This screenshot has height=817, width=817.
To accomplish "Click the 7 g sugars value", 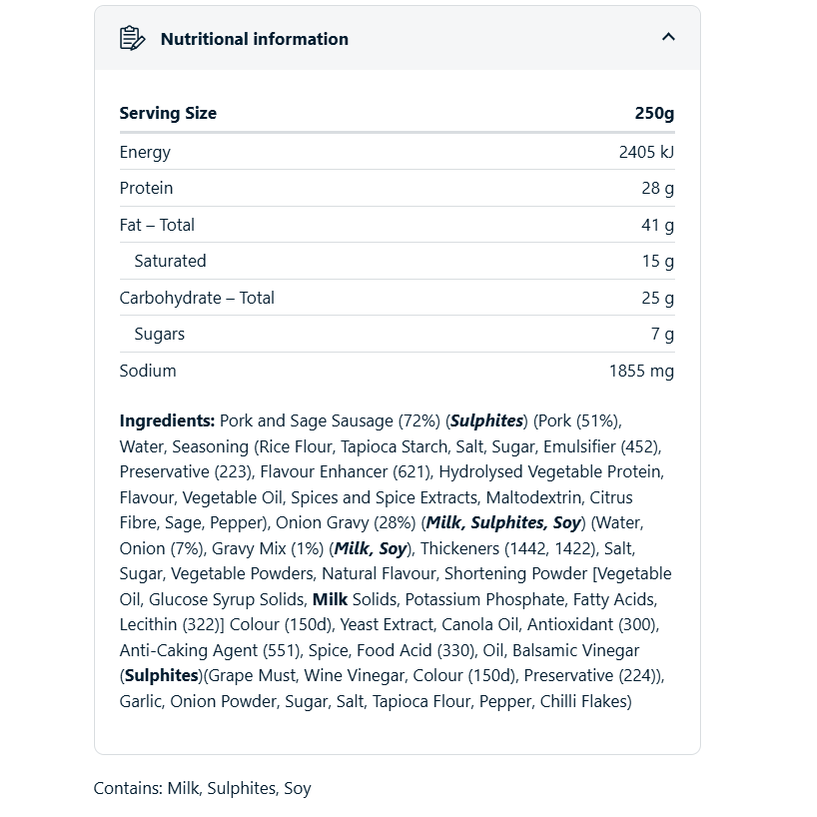I will pos(662,334).
